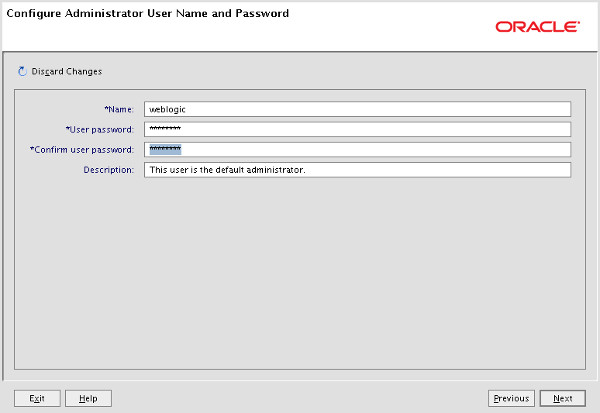Click the *User password: label
600x413 pixels.
click(x=99, y=130)
